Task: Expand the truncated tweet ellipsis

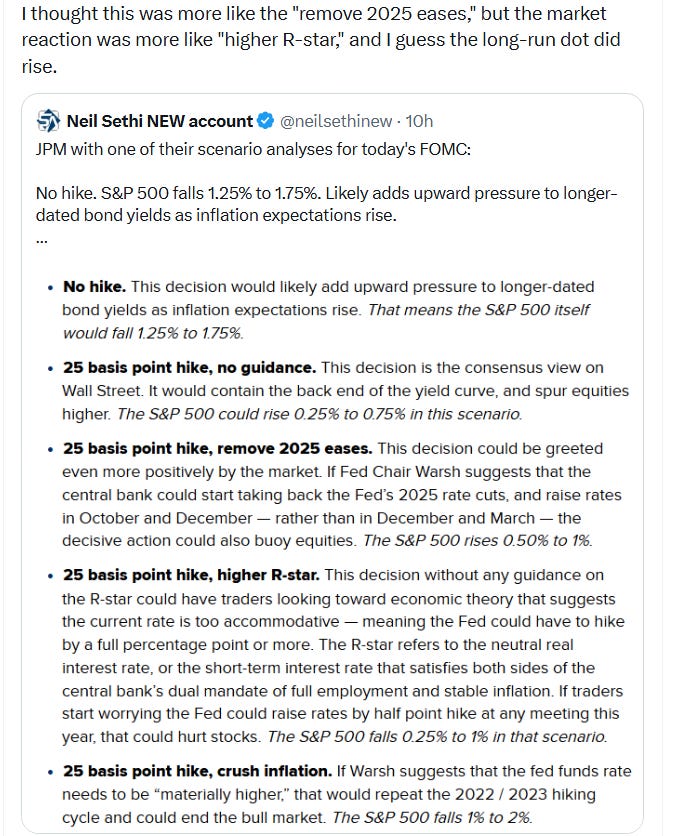Action: 42,240
